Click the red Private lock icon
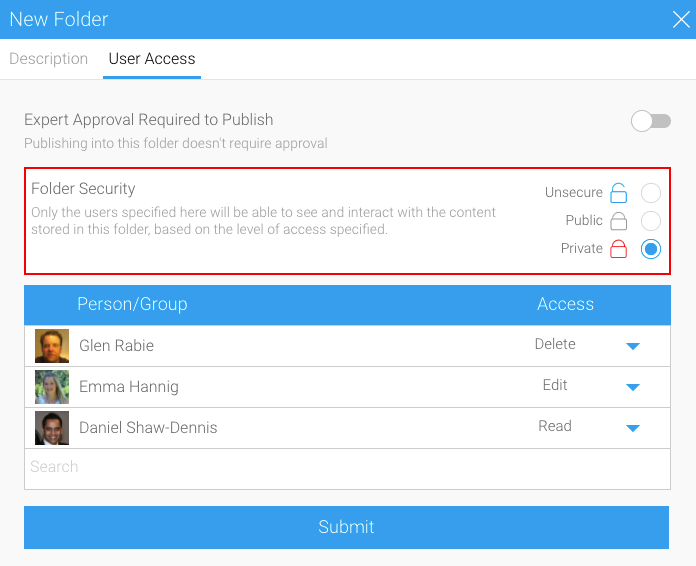The height and width of the screenshot is (566, 696). [619, 249]
